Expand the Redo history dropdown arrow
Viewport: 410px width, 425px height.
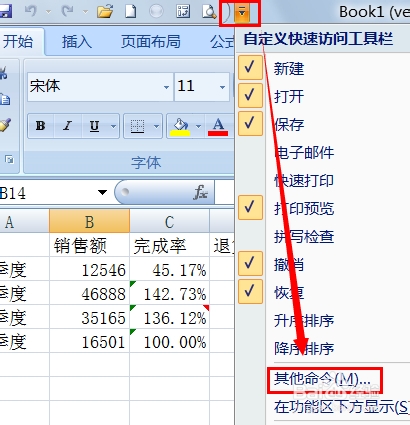pos(85,12)
